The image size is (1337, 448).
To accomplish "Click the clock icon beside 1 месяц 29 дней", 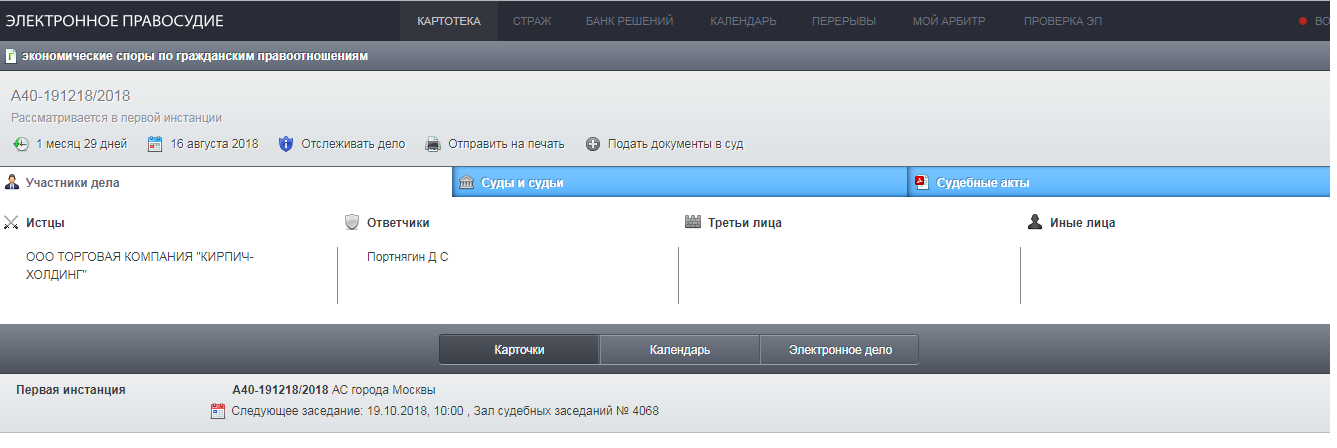I will click(21, 144).
